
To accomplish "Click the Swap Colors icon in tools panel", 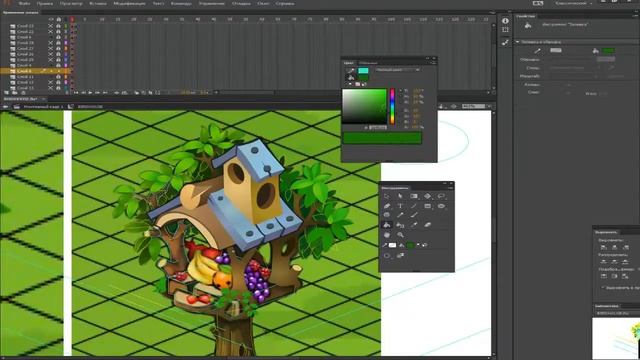I will tap(425, 245).
